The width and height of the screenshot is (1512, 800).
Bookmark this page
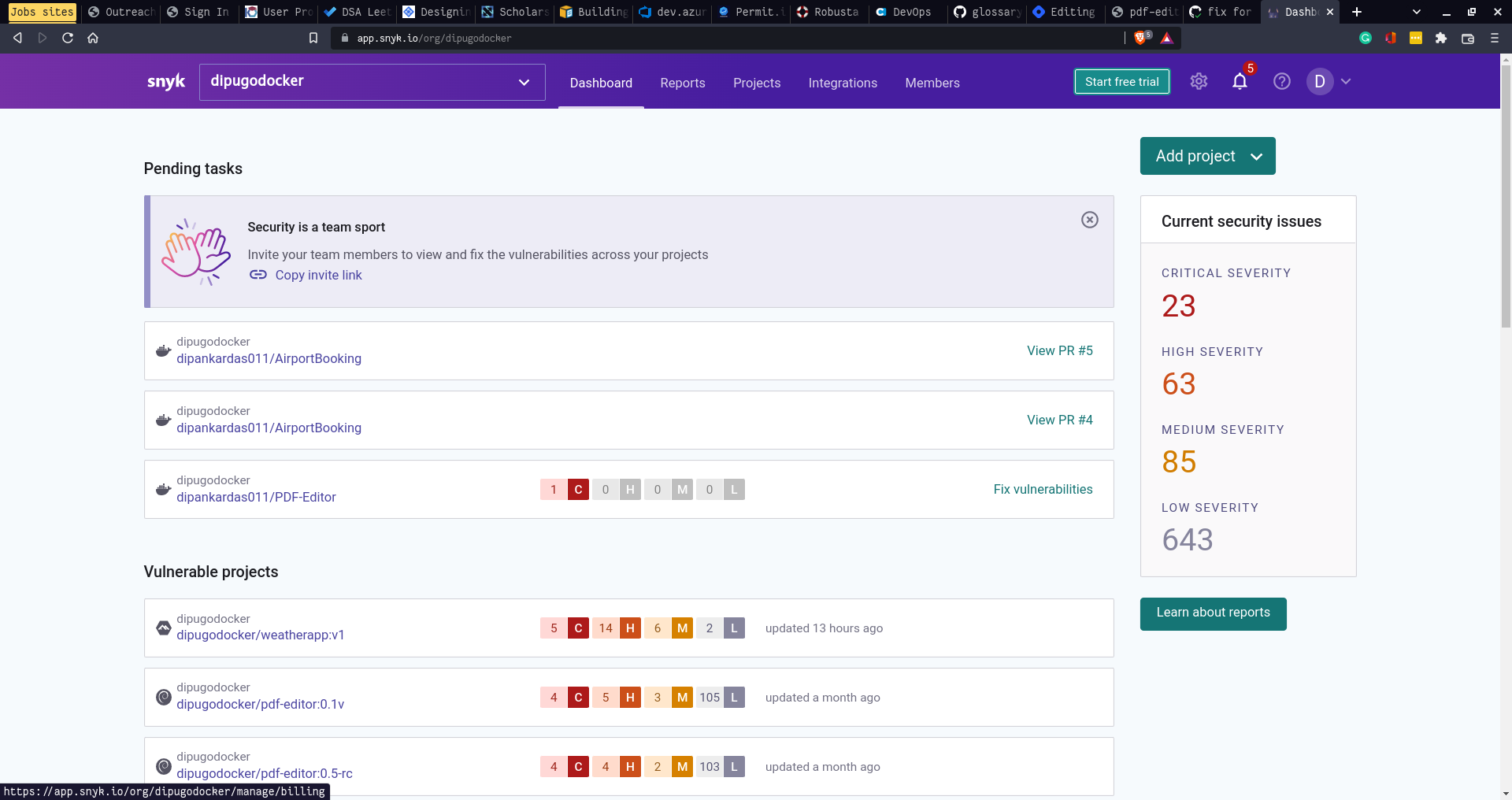point(313,38)
